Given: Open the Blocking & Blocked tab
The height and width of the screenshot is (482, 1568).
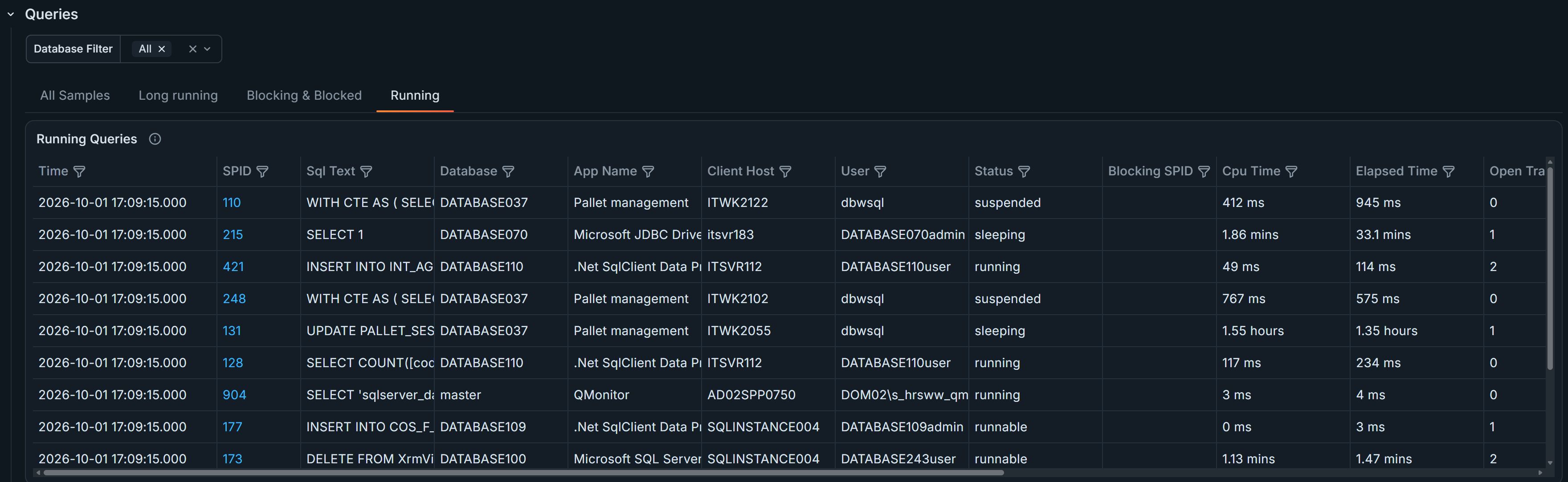Looking at the screenshot, I should [304, 95].
